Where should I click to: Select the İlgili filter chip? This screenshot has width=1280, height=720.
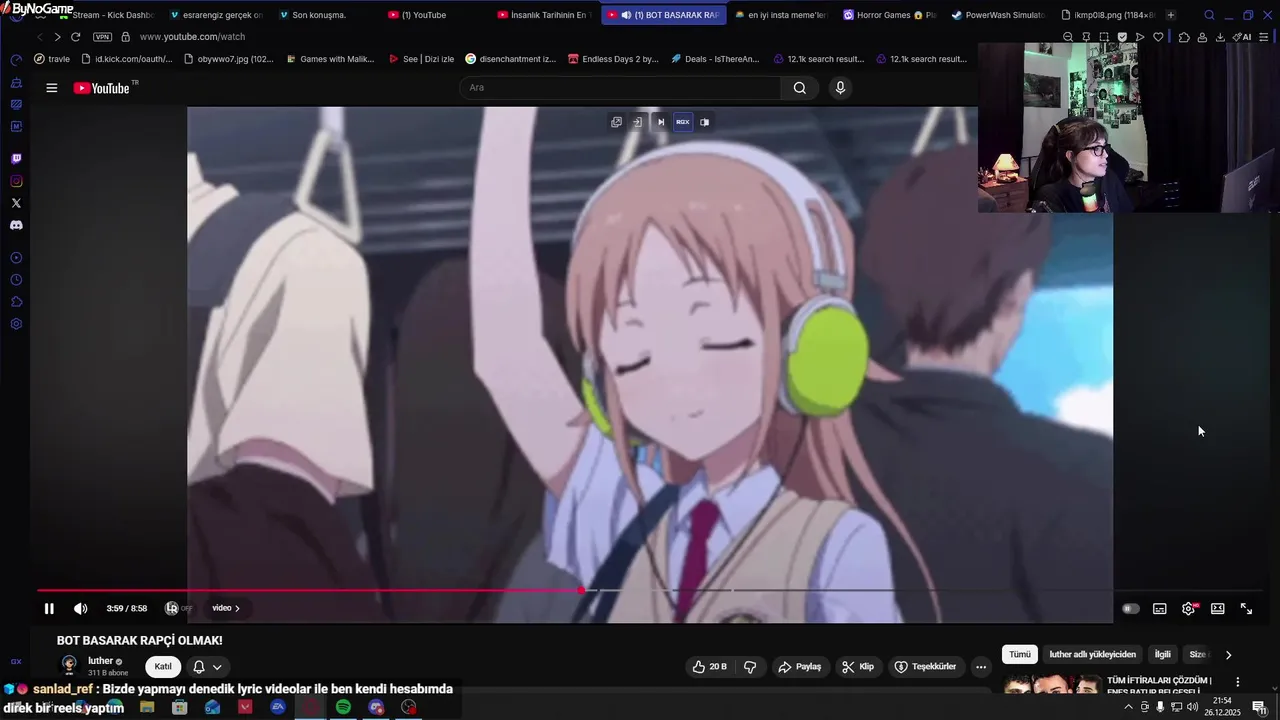[x=1163, y=655]
